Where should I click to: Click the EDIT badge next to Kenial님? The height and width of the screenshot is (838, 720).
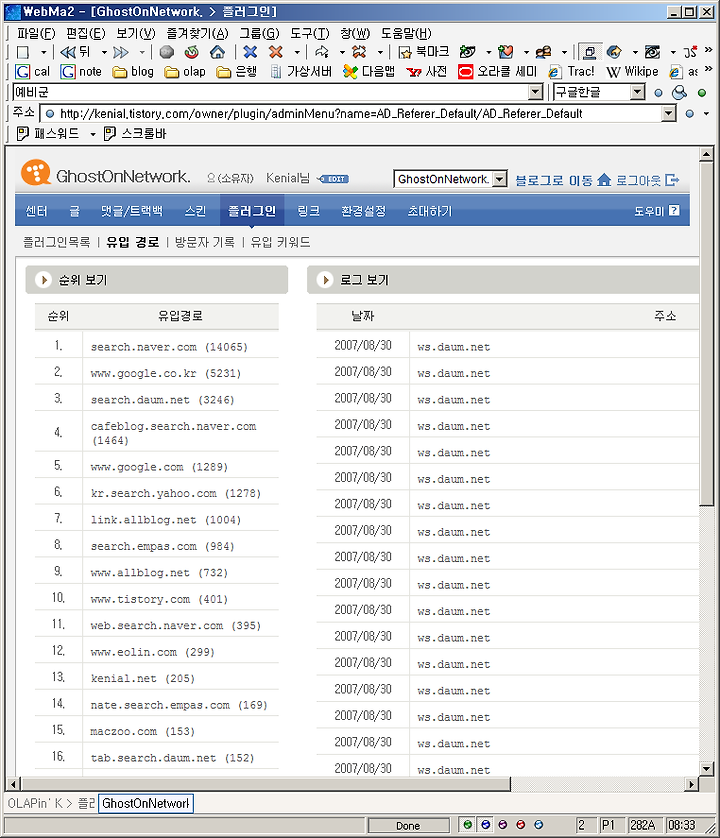333,179
